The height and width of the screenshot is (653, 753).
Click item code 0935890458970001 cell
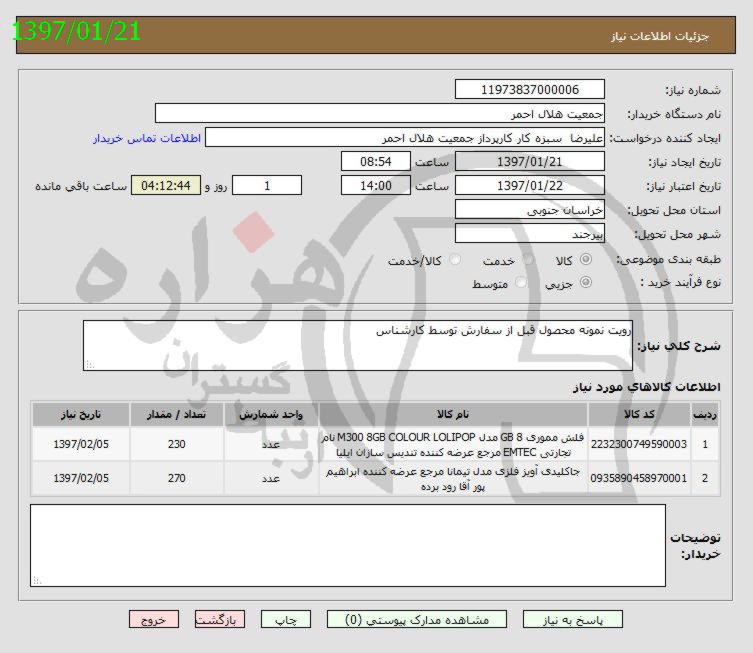click(x=639, y=478)
